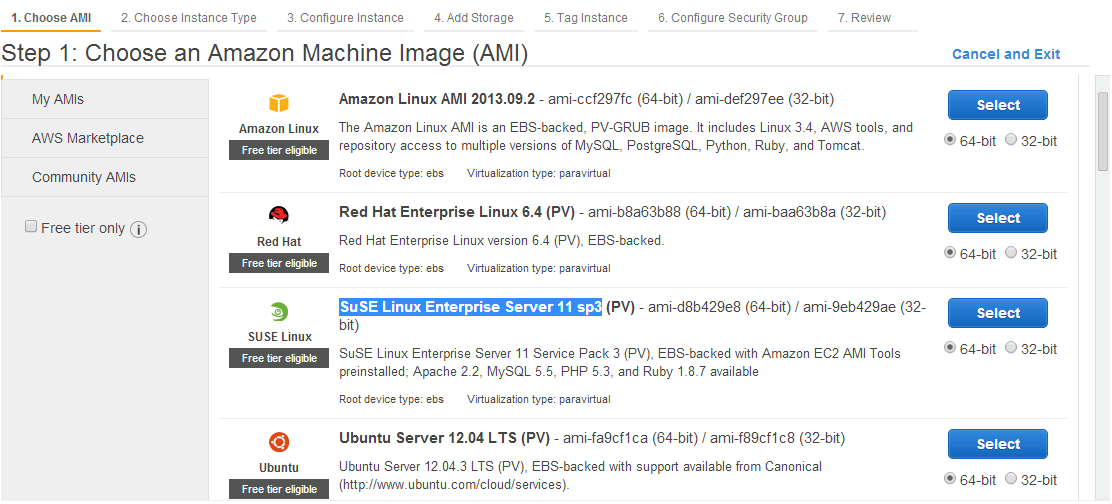Viewport: 1112px width, 504px height.
Task: Open My AMIs in the sidebar
Action: coord(105,99)
